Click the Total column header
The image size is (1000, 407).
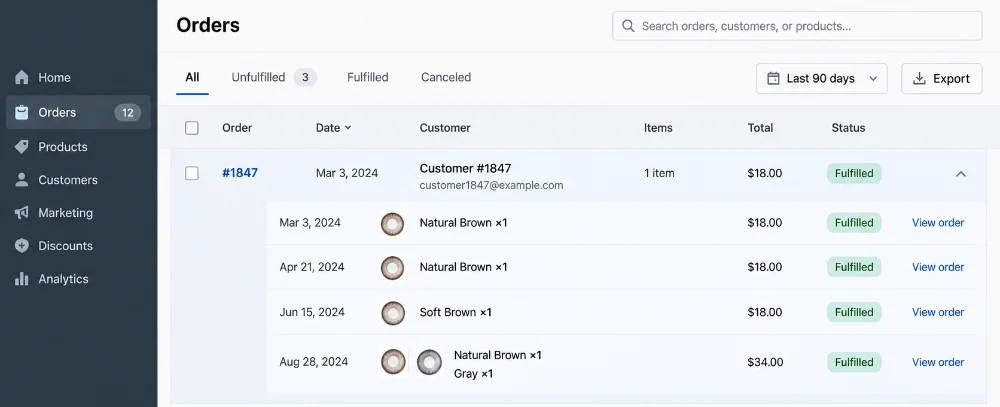[x=760, y=128]
